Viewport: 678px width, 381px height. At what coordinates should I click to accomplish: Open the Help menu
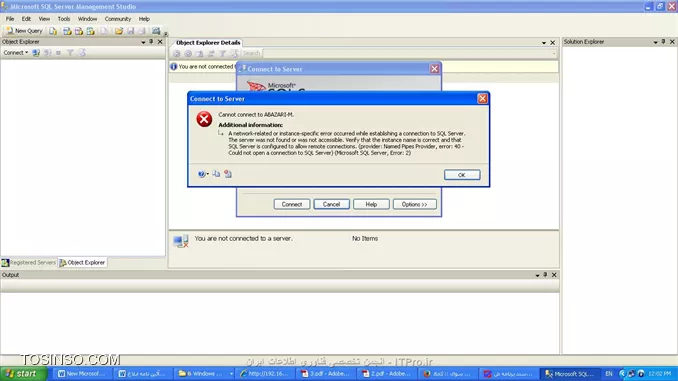click(144, 19)
